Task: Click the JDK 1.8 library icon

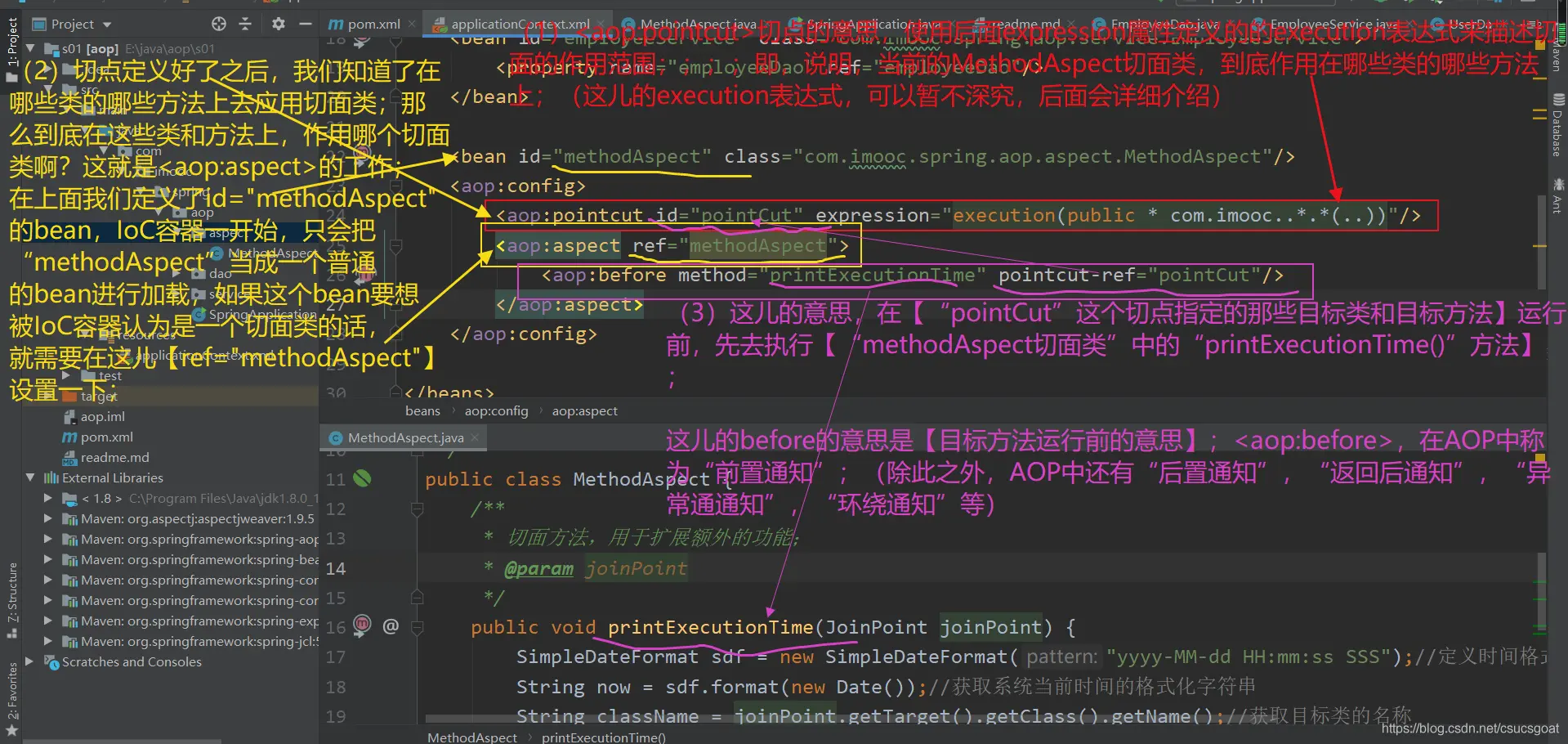Action: 70,499
